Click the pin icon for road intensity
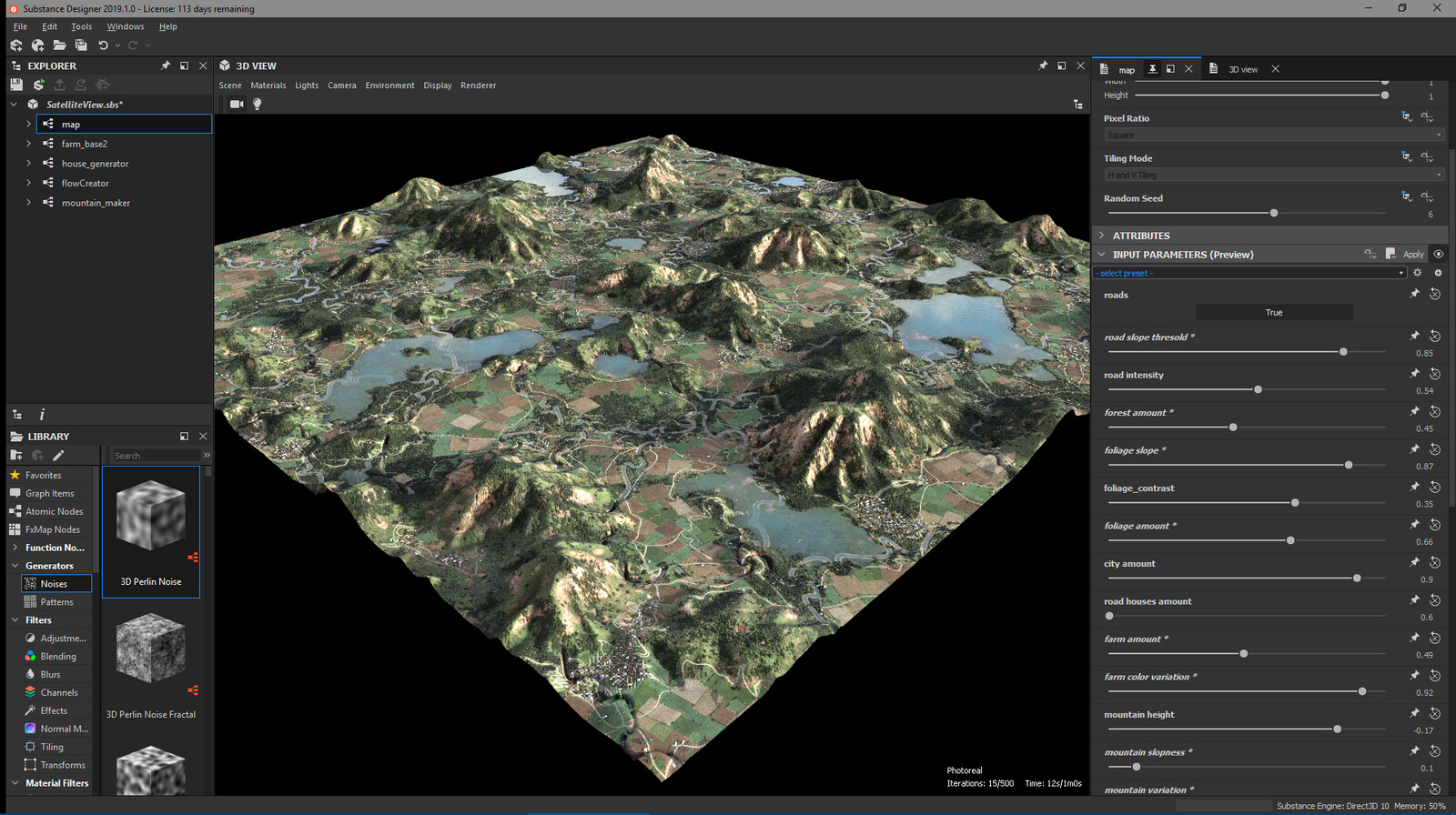This screenshot has width=1456, height=815. [1415, 374]
